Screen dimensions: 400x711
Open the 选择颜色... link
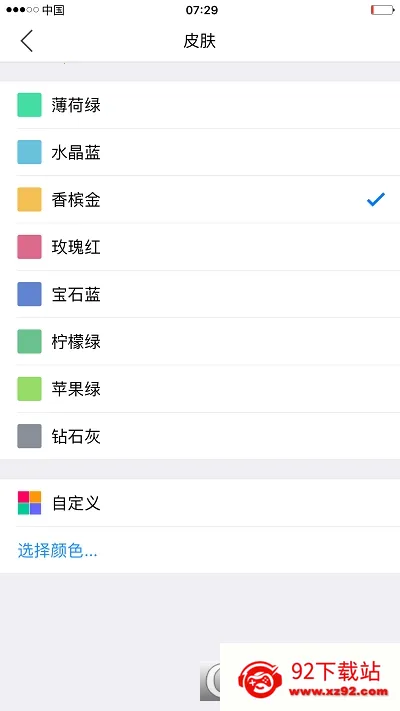(x=57, y=550)
